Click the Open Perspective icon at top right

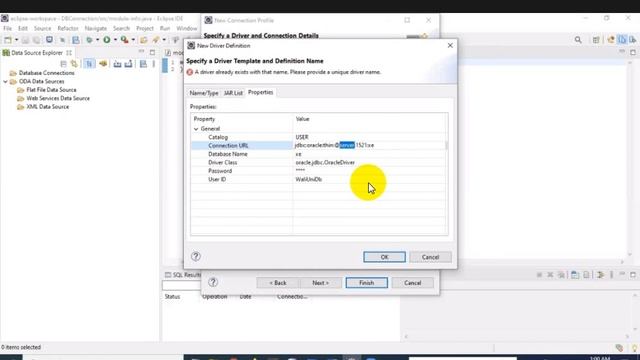[596, 40]
